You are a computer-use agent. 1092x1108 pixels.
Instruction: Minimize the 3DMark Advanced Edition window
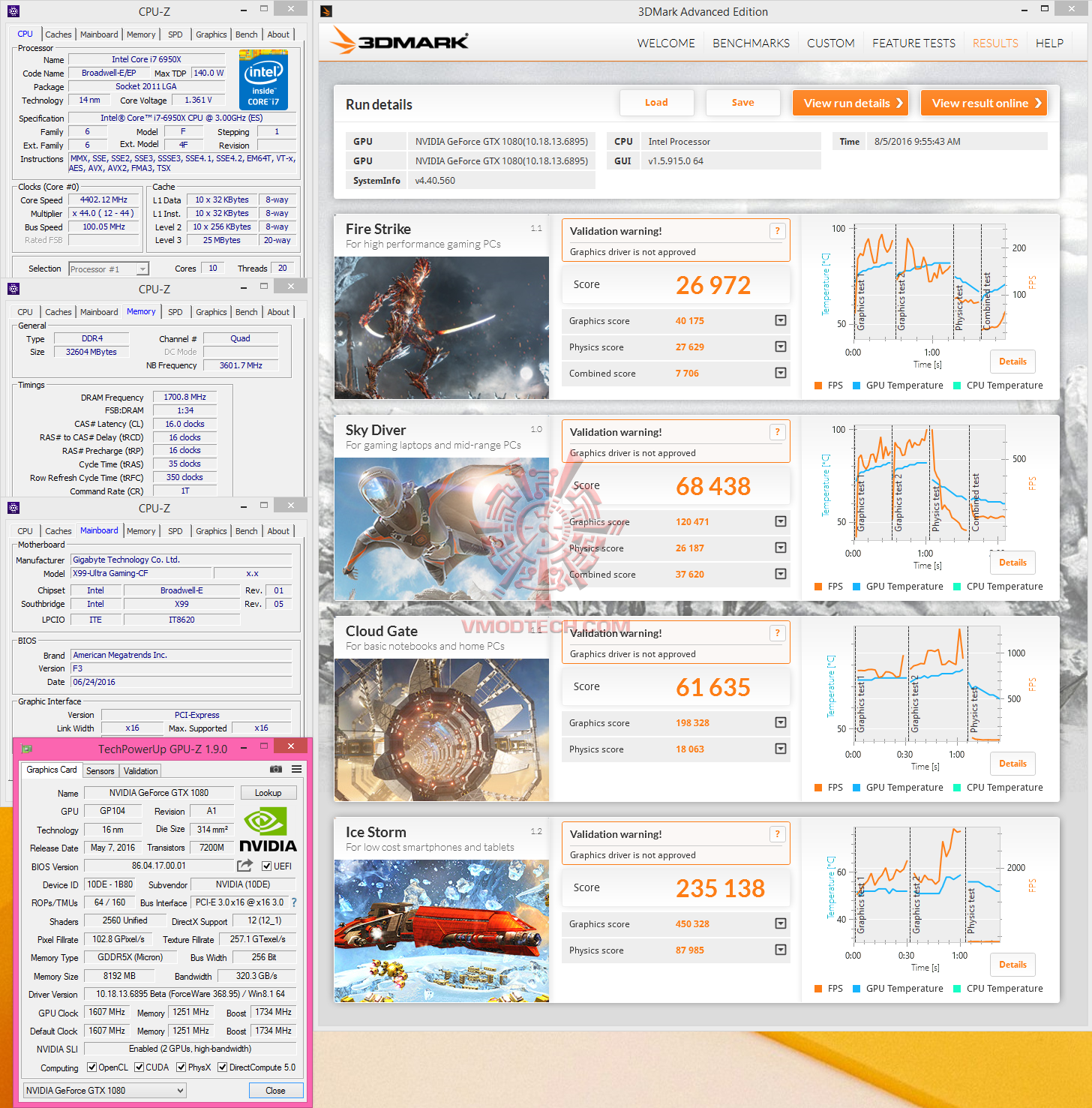click(1024, 10)
